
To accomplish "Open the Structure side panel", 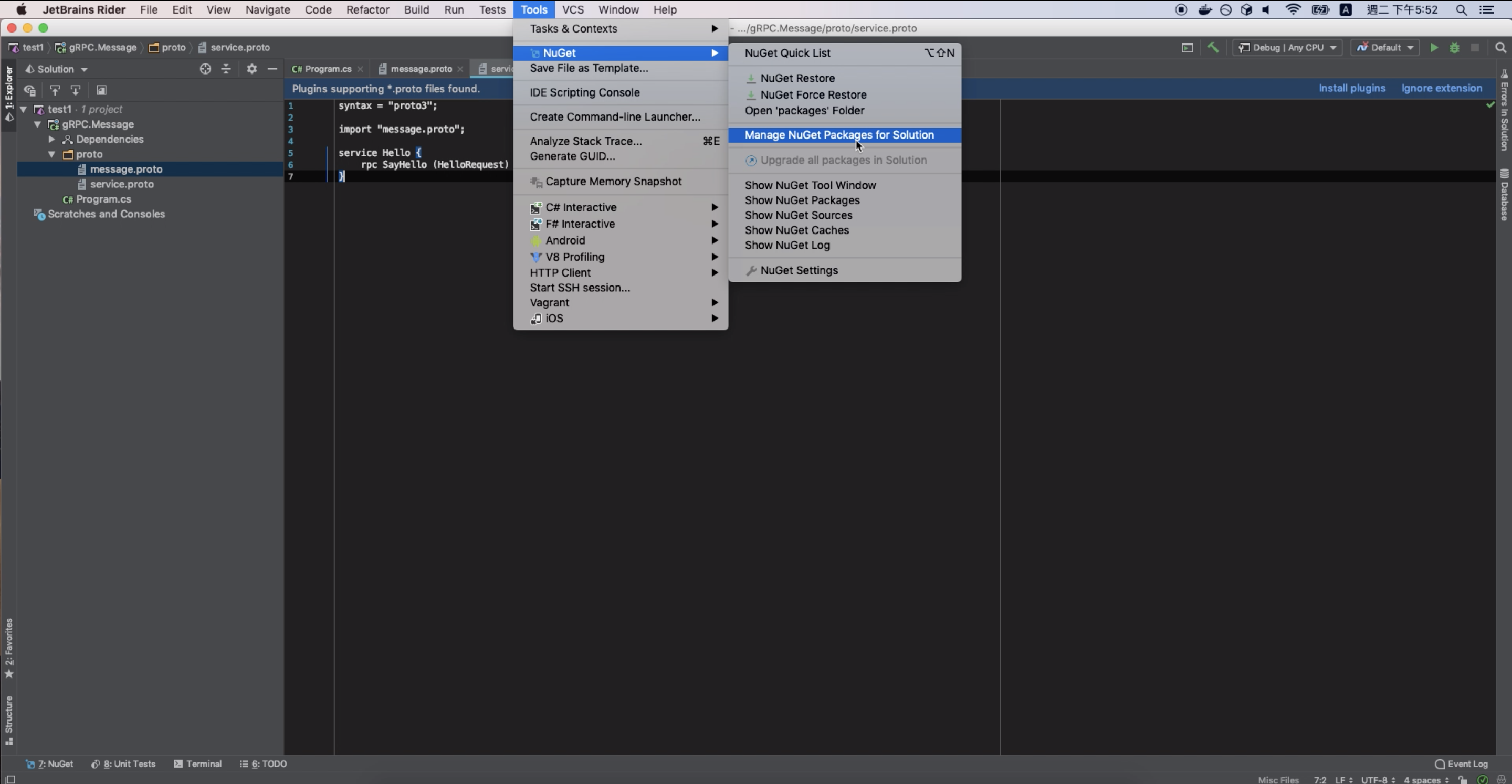I will 9,720.
